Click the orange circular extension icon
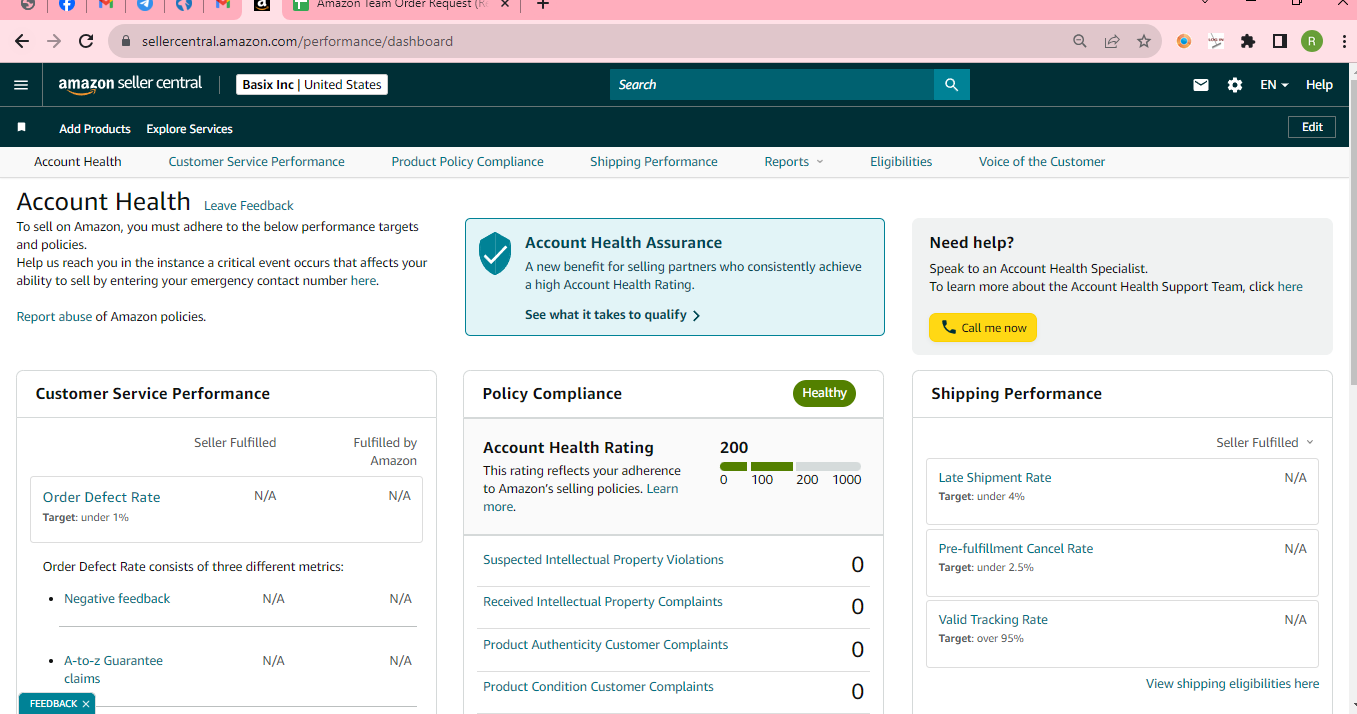This screenshot has height=714, width=1357. point(1184,41)
